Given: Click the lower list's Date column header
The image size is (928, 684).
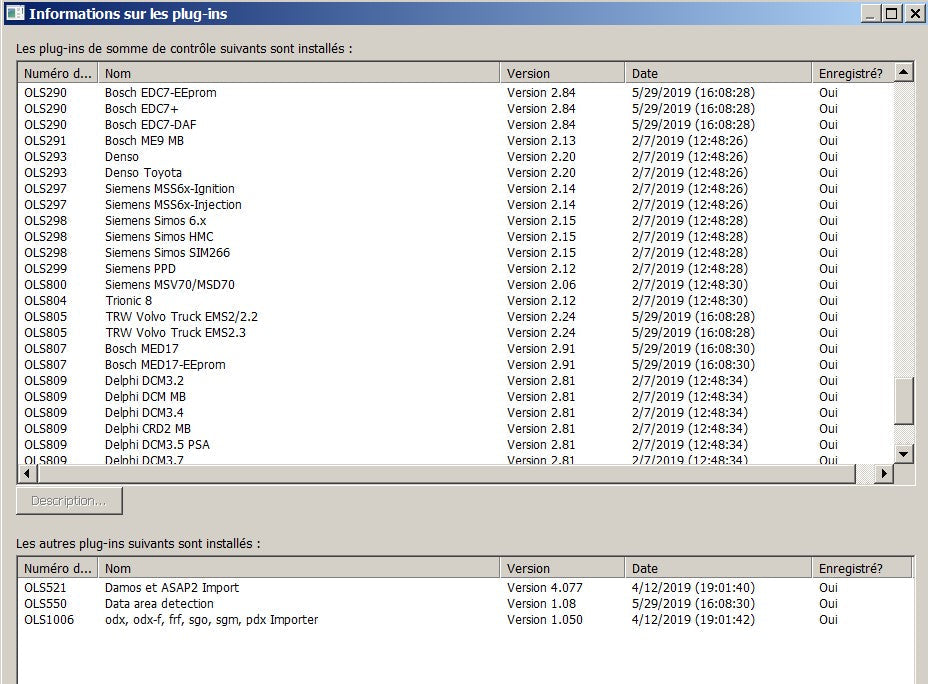Looking at the screenshot, I should (718, 568).
